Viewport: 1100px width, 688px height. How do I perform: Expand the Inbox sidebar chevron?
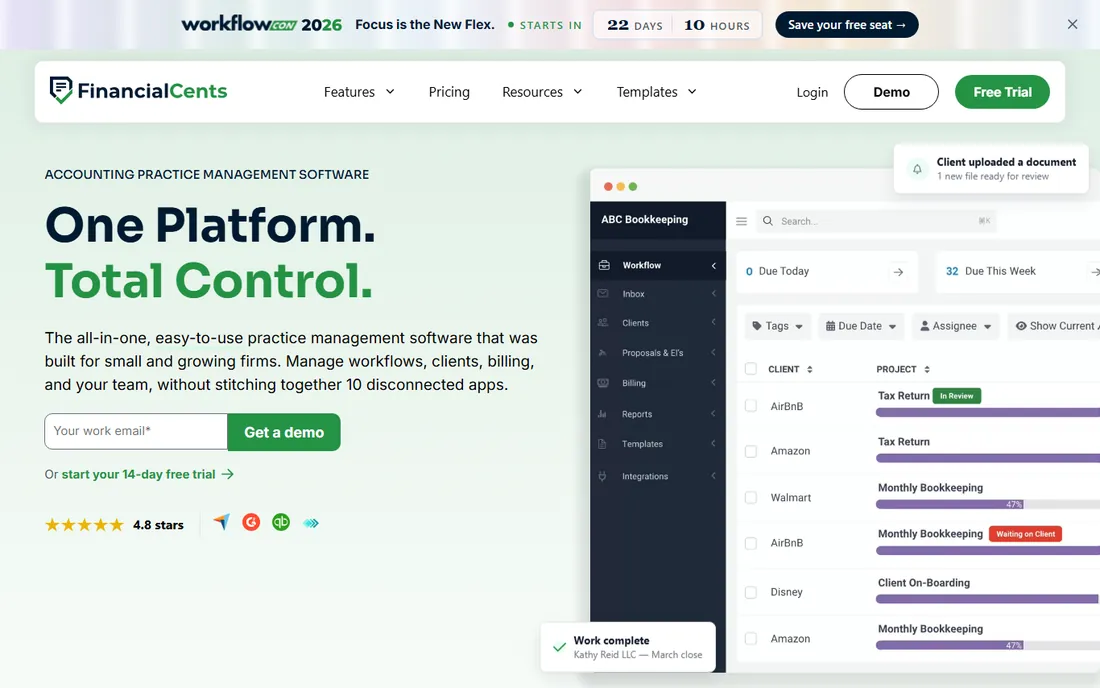coord(713,294)
